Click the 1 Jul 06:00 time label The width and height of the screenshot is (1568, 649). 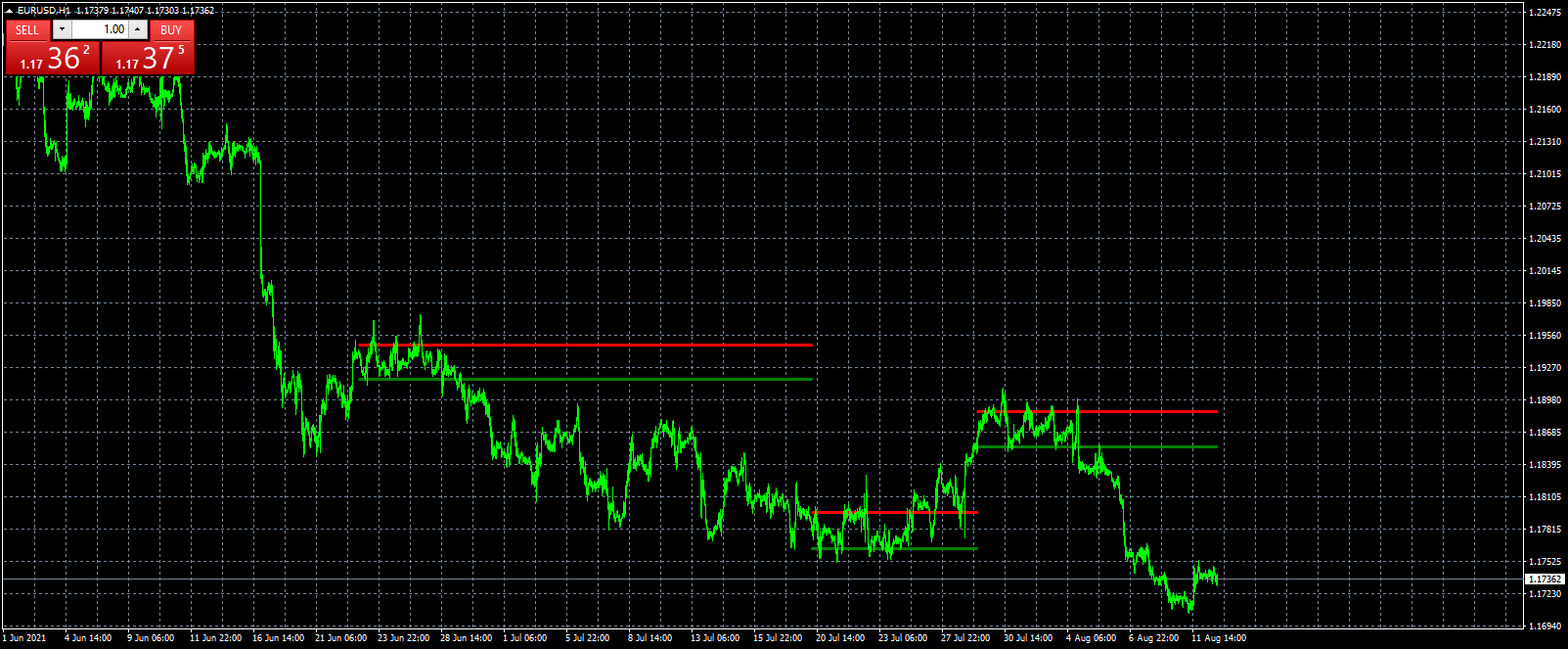[525, 638]
